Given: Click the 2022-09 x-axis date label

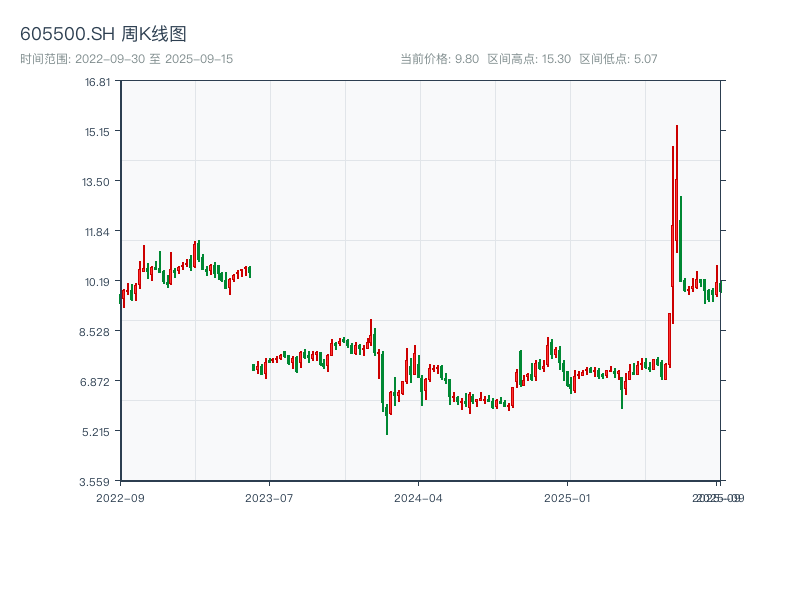Looking at the screenshot, I should click(x=120, y=497).
